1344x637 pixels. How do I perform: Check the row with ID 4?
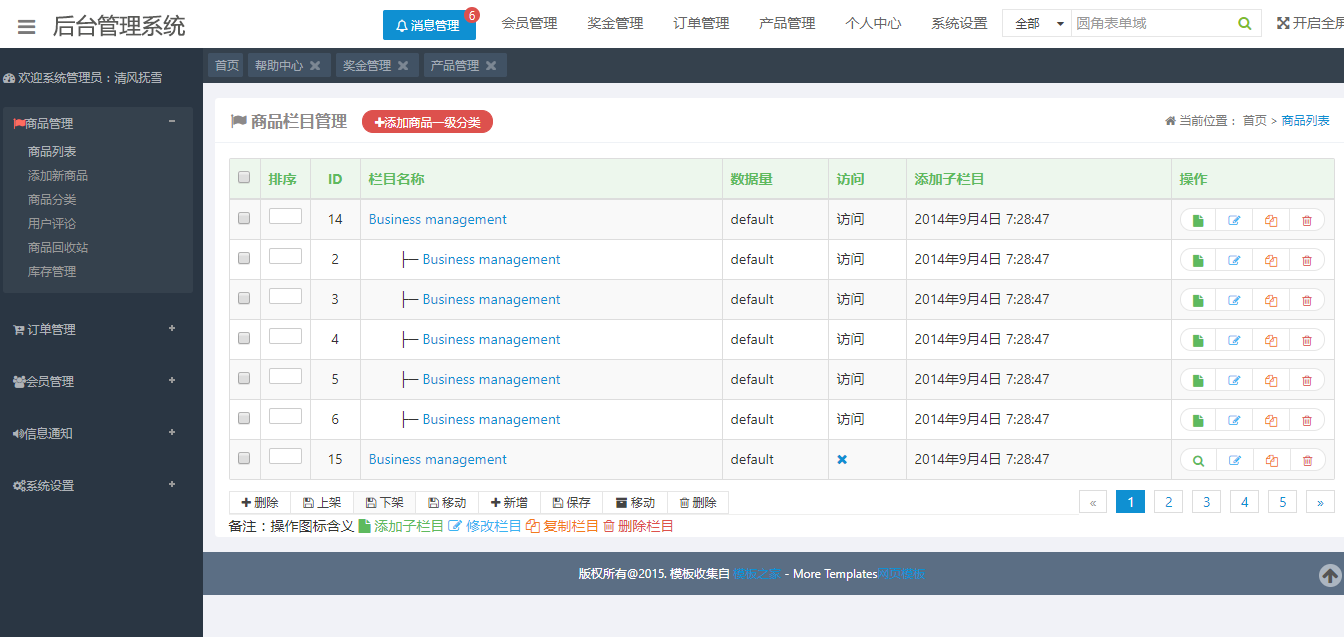point(244,338)
